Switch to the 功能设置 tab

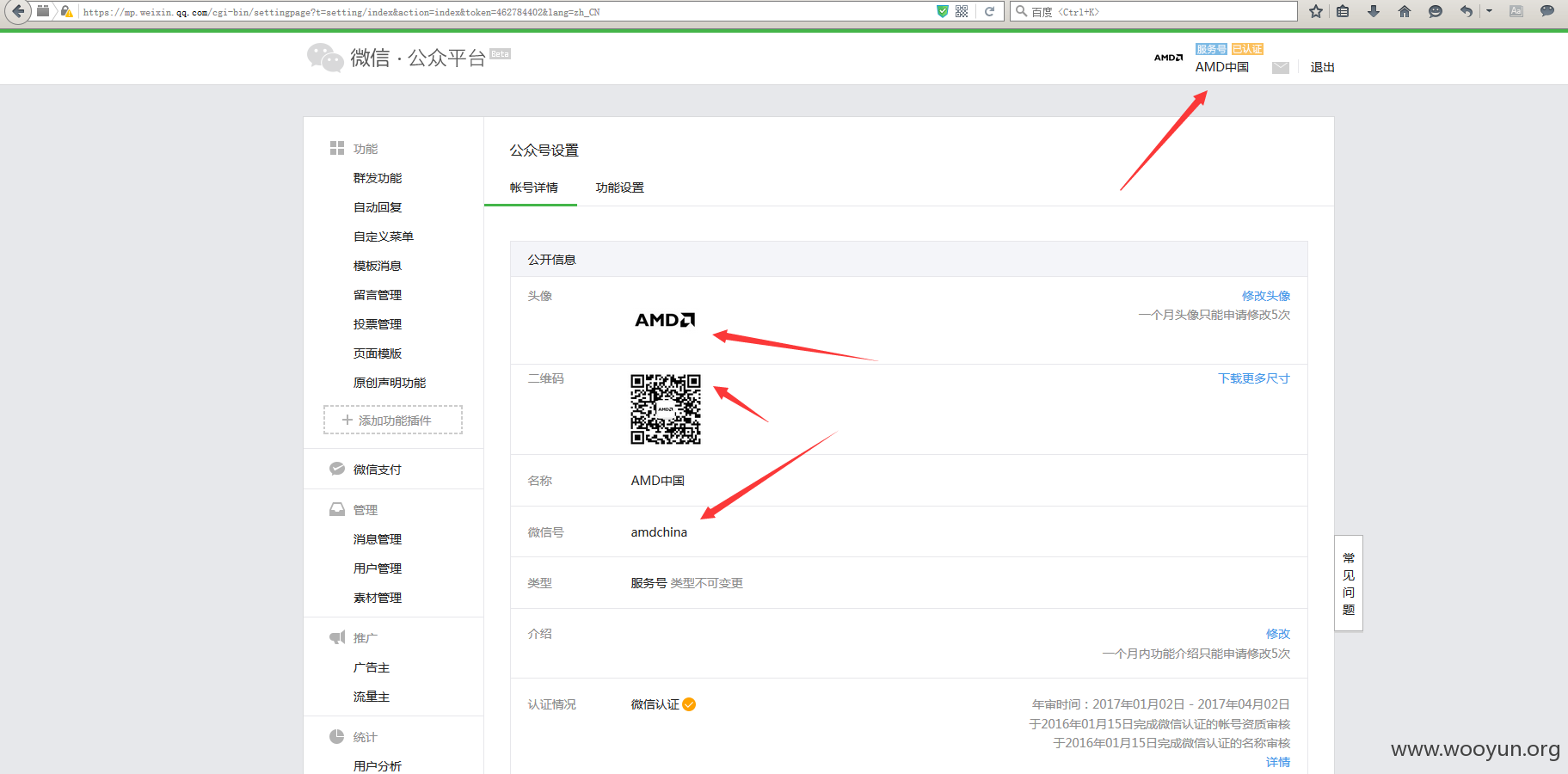coord(620,187)
